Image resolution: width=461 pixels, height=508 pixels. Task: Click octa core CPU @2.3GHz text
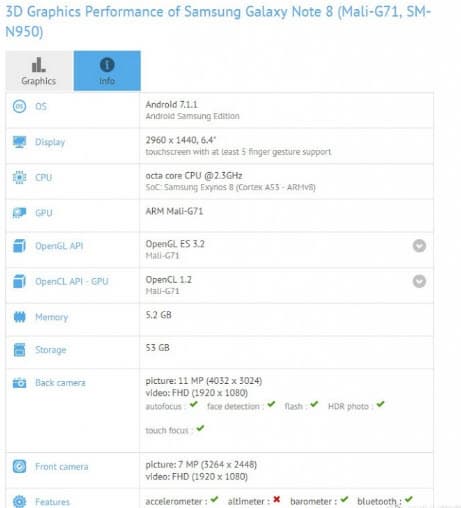point(194,176)
